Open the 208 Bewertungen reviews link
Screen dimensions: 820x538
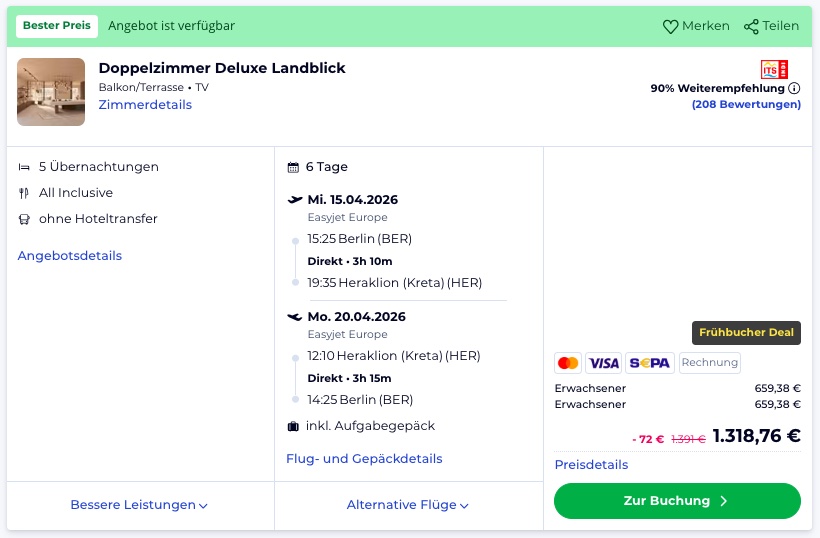(x=746, y=104)
